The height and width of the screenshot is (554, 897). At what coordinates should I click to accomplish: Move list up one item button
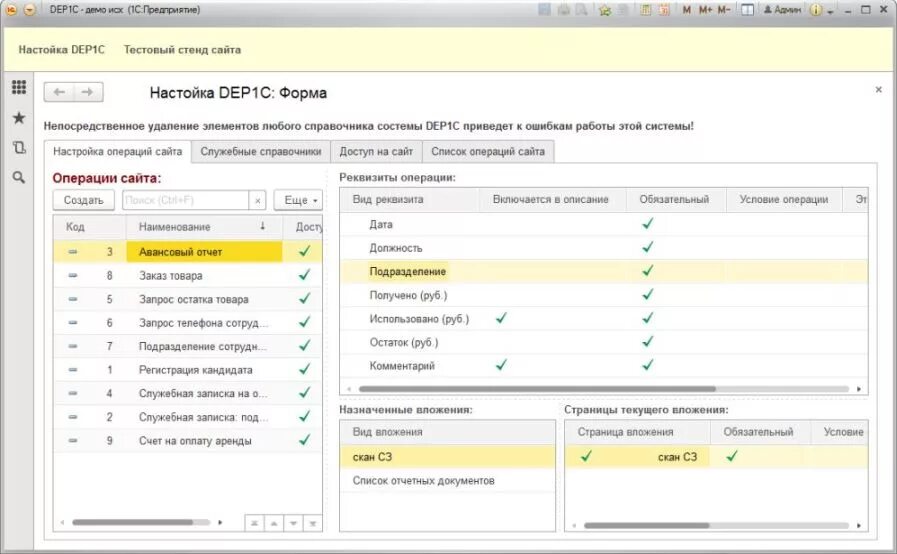coord(274,523)
